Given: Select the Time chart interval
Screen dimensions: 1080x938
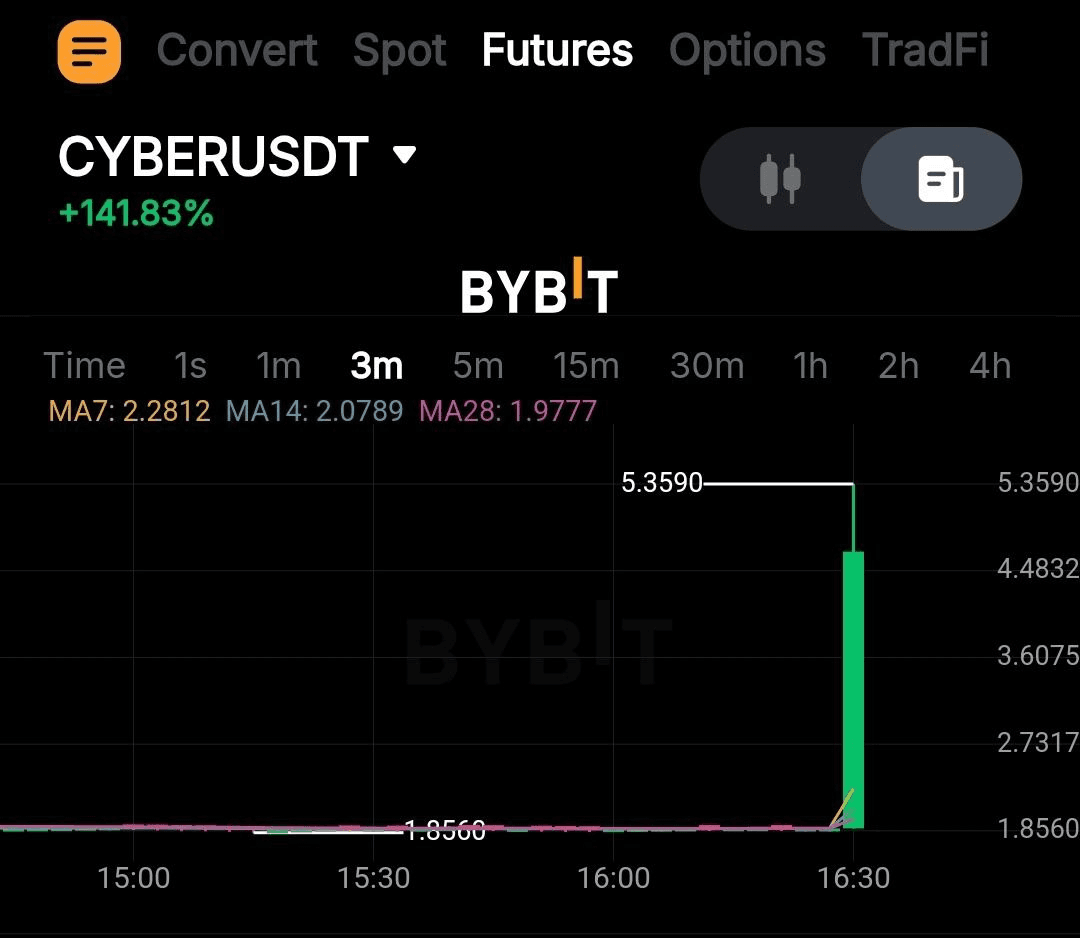Looking at the screenshot, I should [x=85, y=365].
